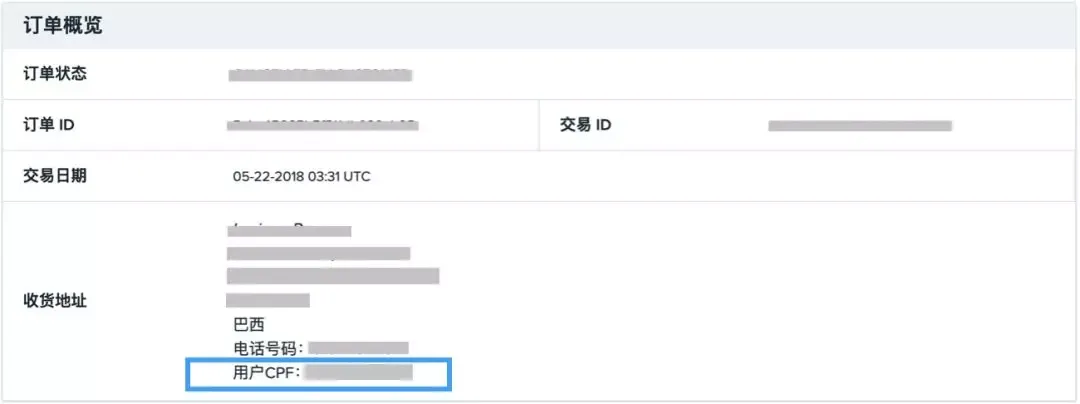Click the 电话号码 label
Viewport: 1080px width, 404px height.
pos(268,348)
